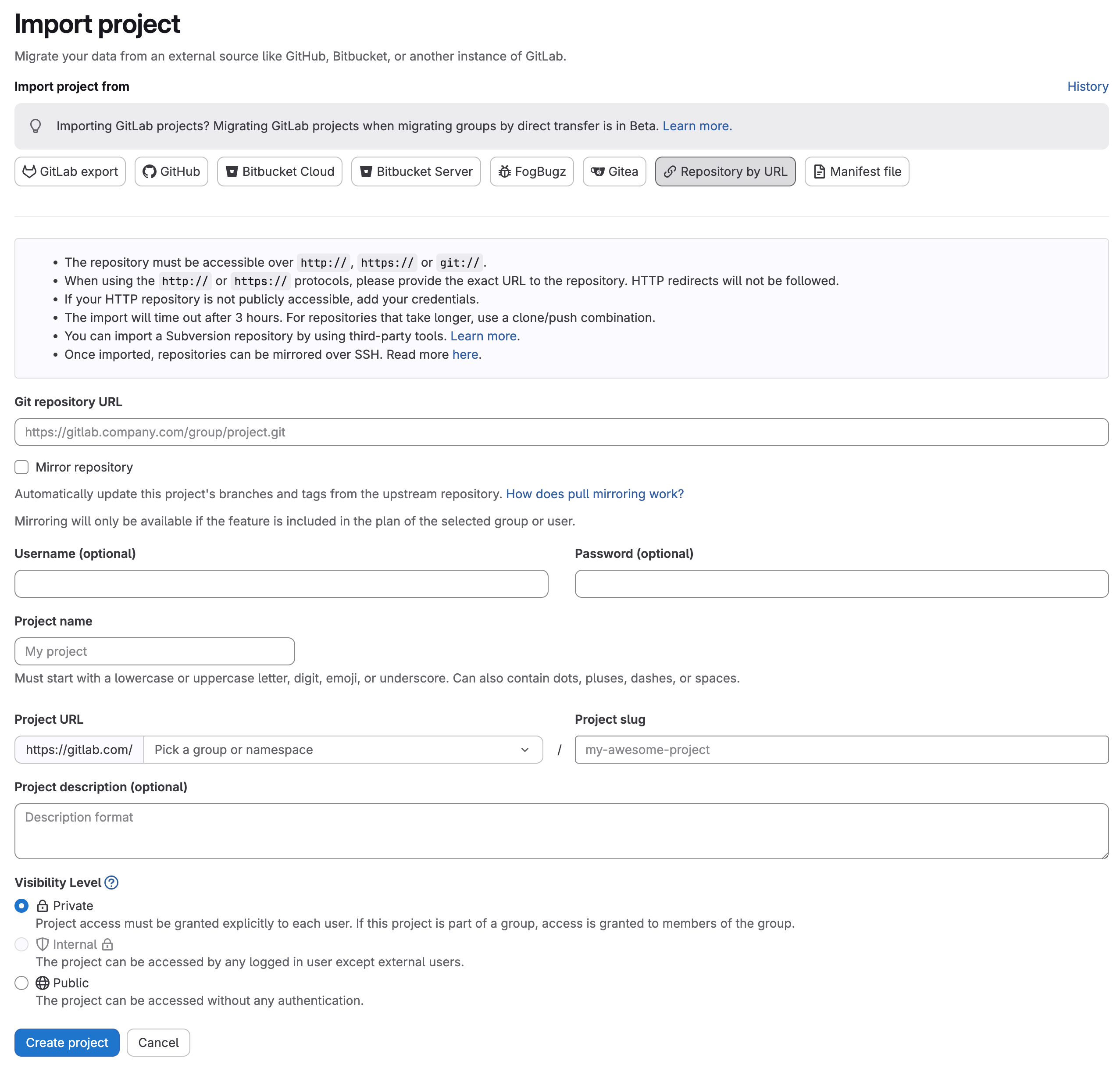
Task: Click the Create project button
Action: [67, 1042]
